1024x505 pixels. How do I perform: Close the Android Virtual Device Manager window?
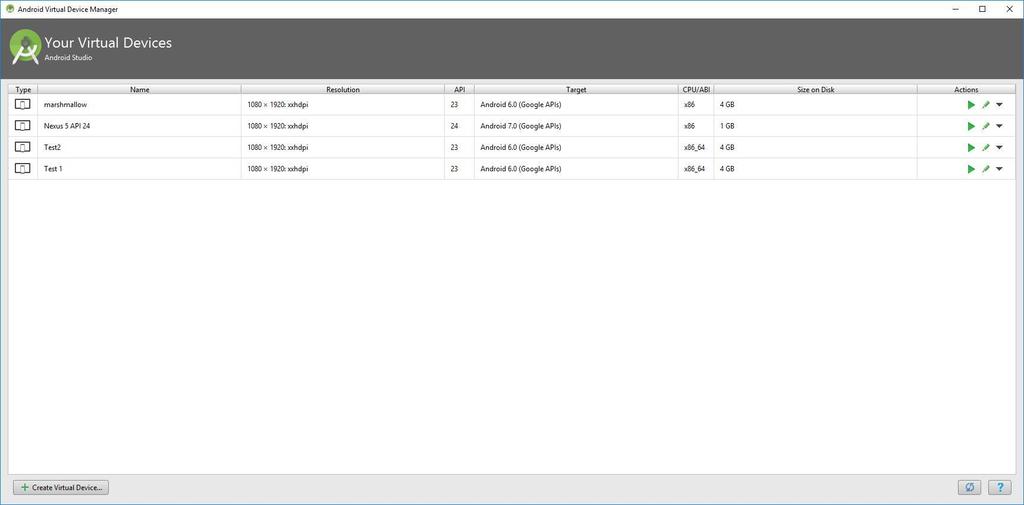tap(1009, 9)
